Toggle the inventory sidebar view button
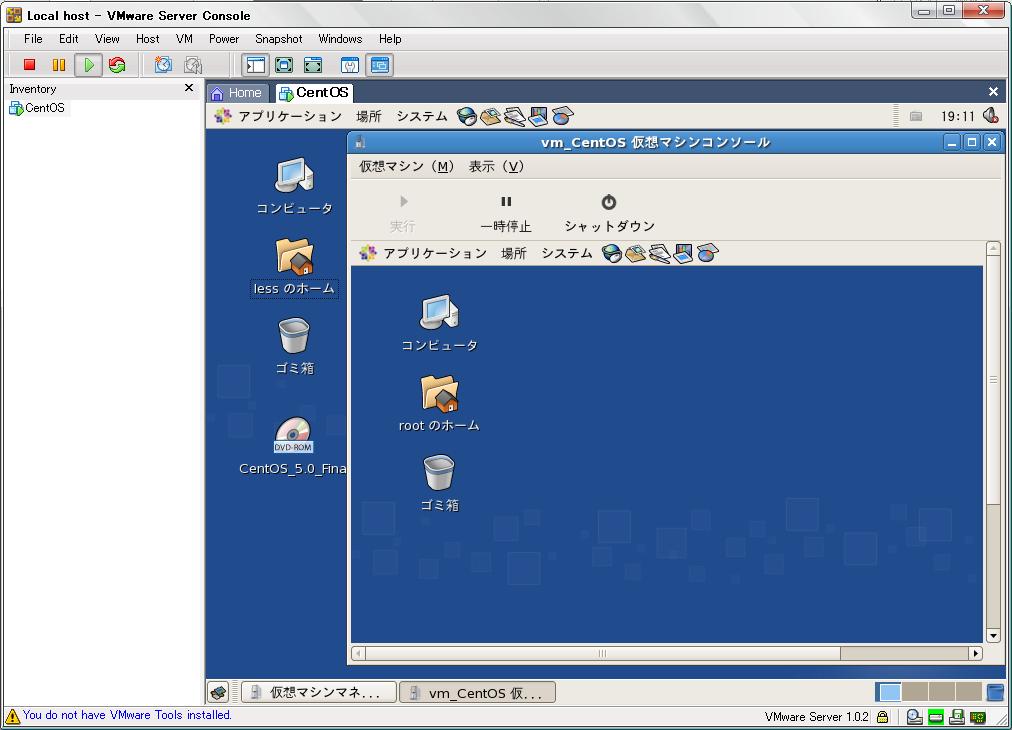 (256, 65)
